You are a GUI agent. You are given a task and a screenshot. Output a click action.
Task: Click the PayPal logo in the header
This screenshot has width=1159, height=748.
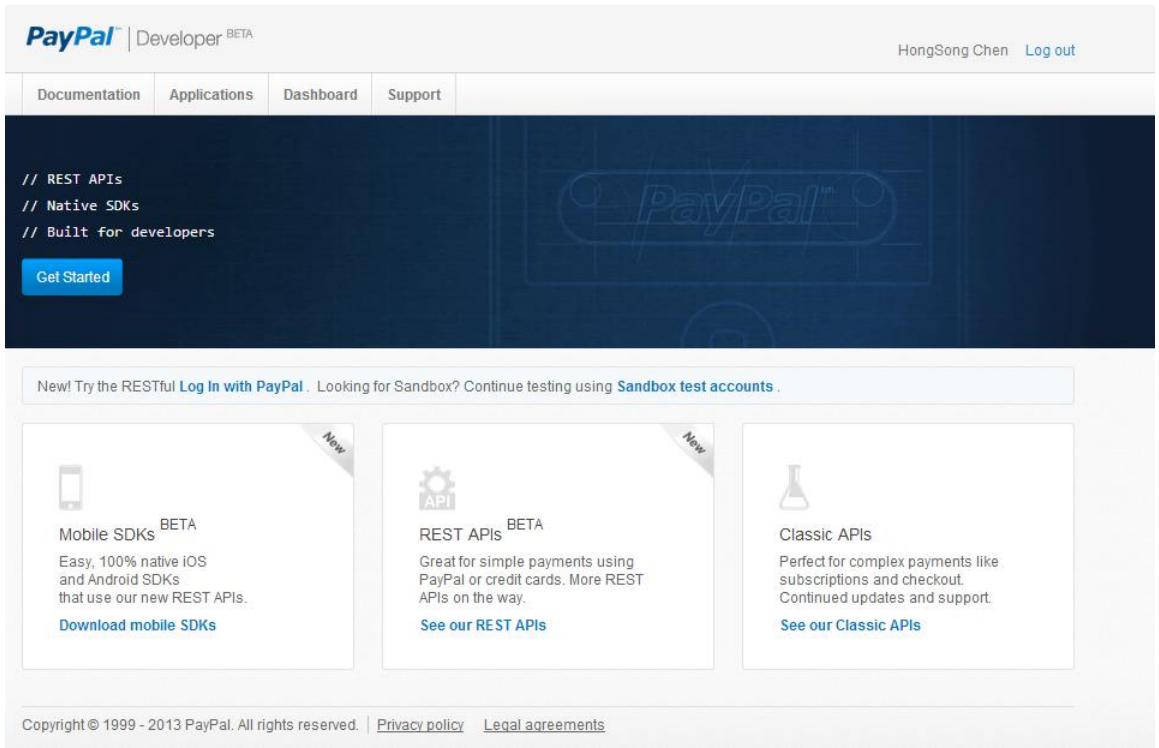72,37
